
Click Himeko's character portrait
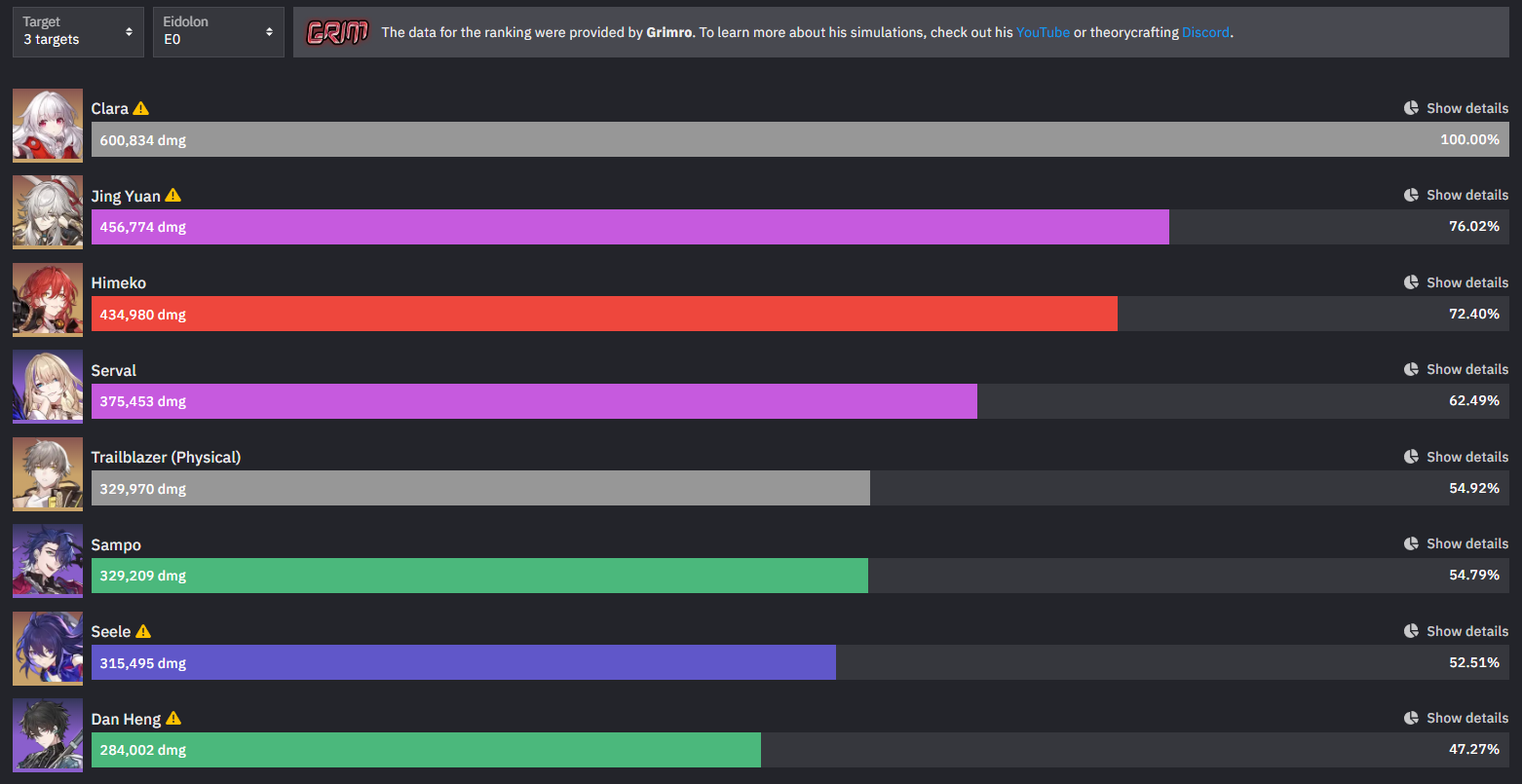(48, 299)
